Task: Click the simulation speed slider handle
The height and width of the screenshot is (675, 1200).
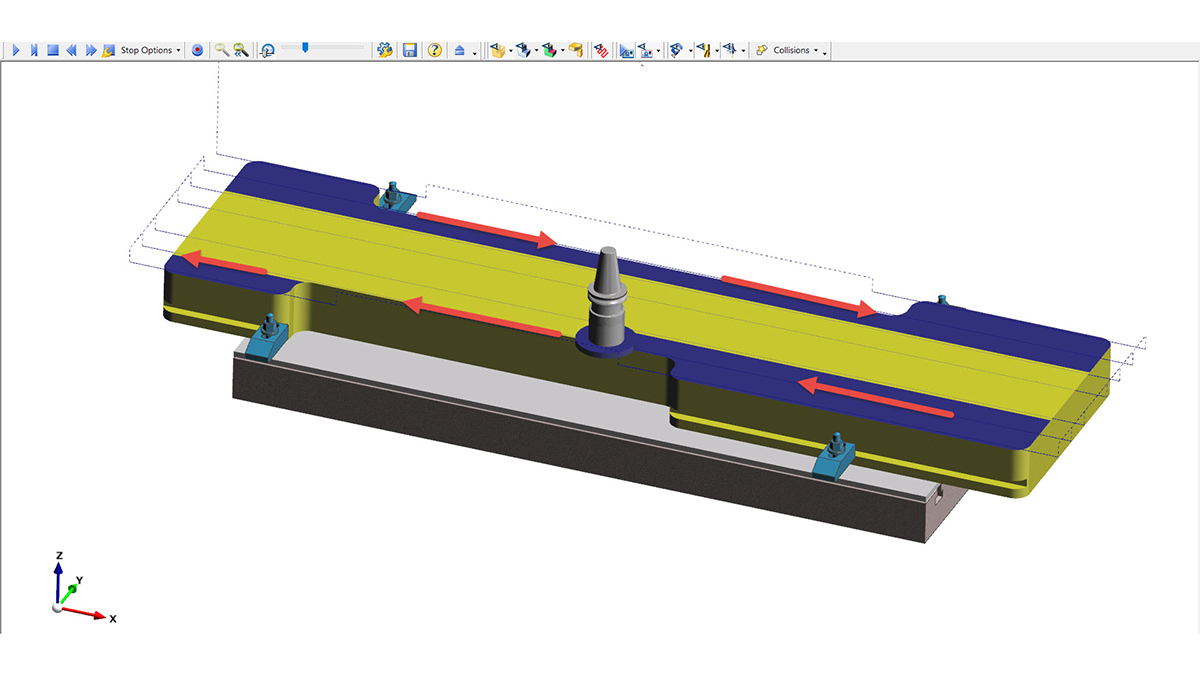Action: (x=305, y=47)
